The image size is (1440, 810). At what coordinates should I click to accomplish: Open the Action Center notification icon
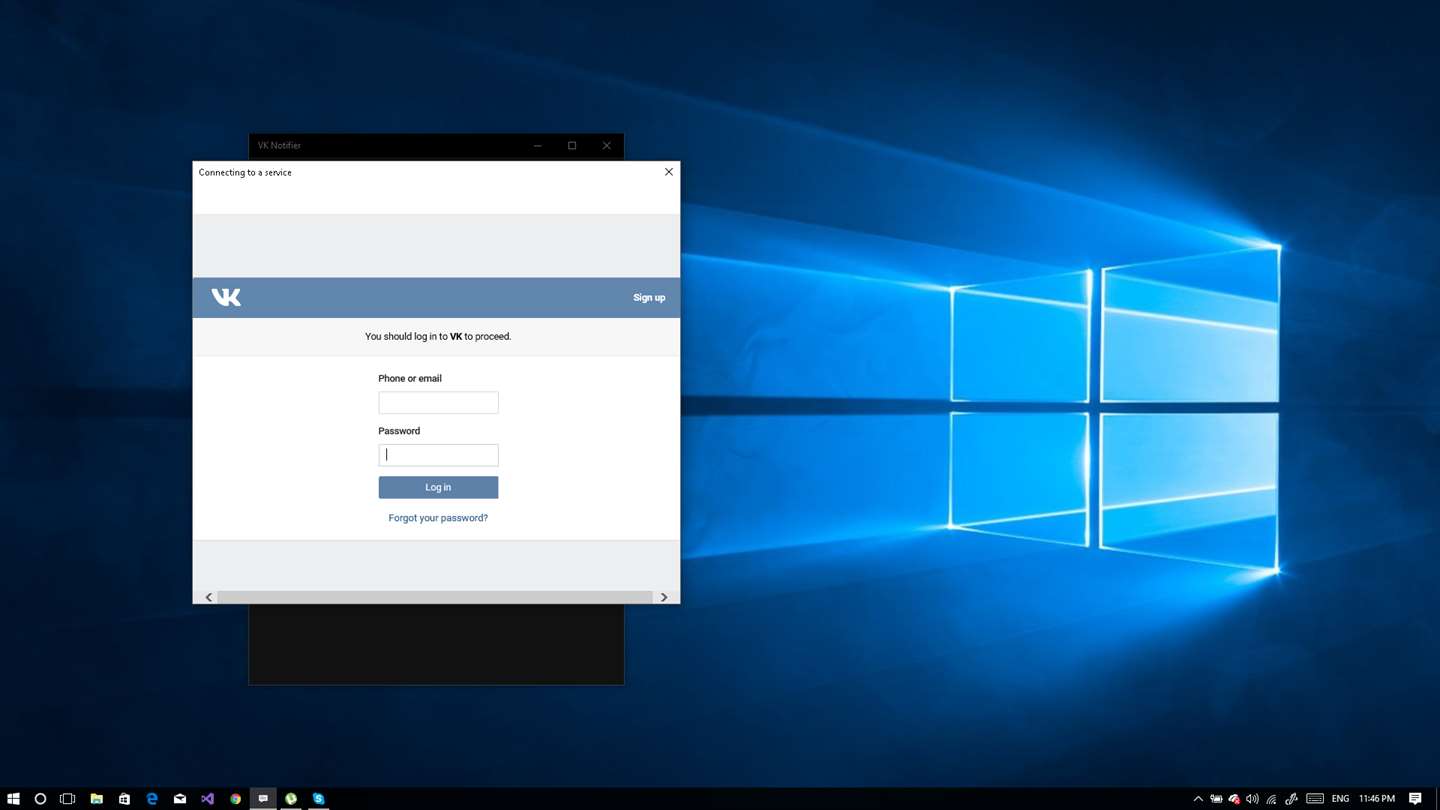1415,799
